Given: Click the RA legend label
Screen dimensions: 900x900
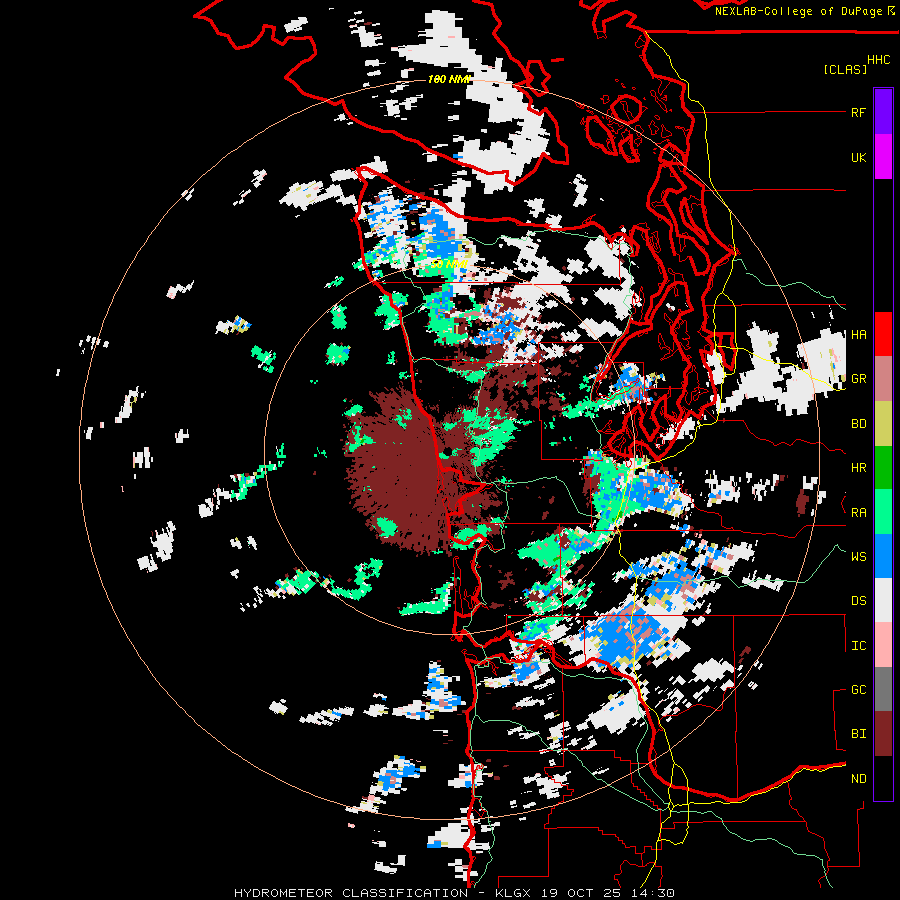Looking at the screenshot, I should 858,513.
